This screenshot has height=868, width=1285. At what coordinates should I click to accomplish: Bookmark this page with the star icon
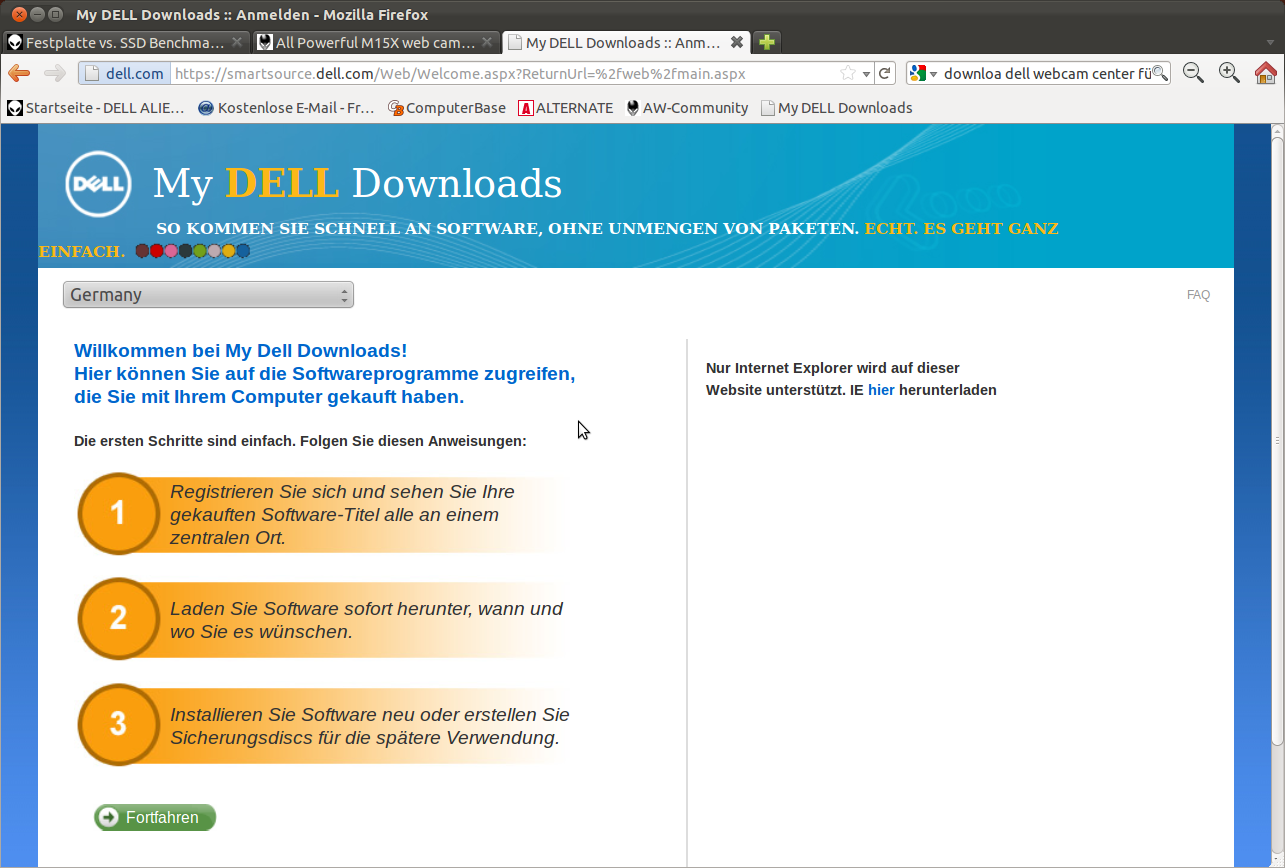848,73
